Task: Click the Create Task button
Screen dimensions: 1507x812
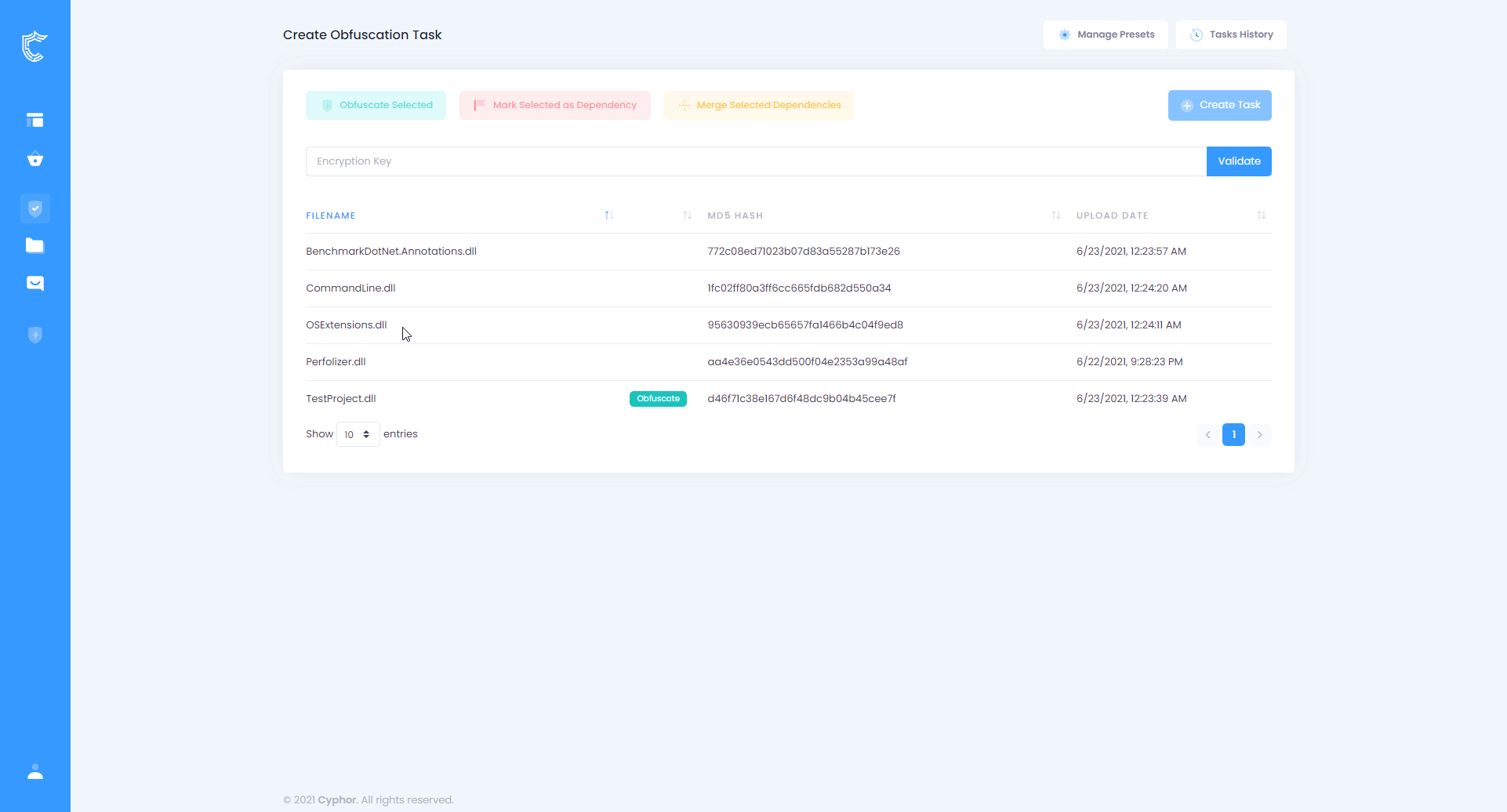Action: [x=1220, y=105]
